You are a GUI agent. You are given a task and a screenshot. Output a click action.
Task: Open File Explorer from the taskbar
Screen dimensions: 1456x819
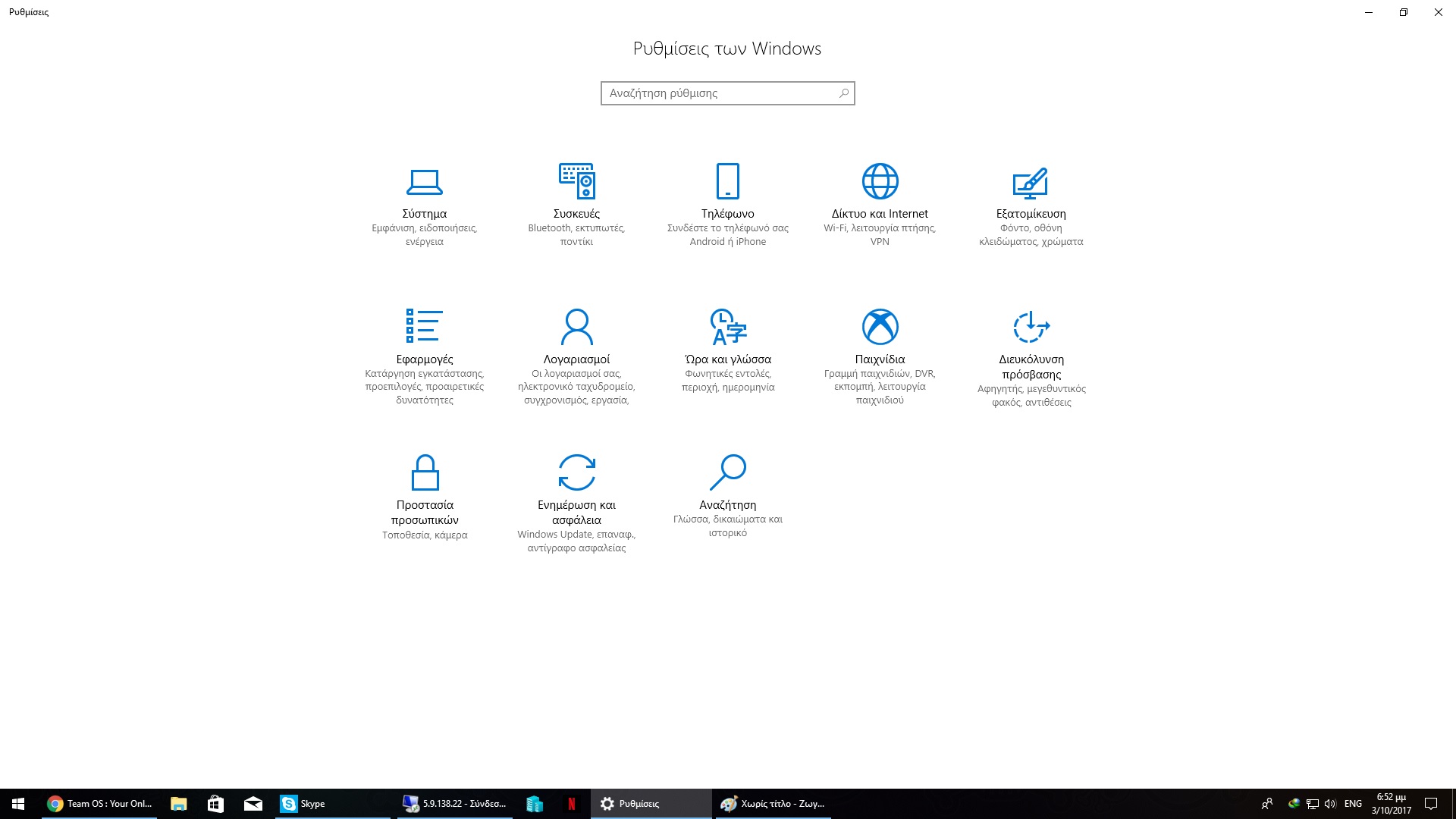(x=179, y=804)
